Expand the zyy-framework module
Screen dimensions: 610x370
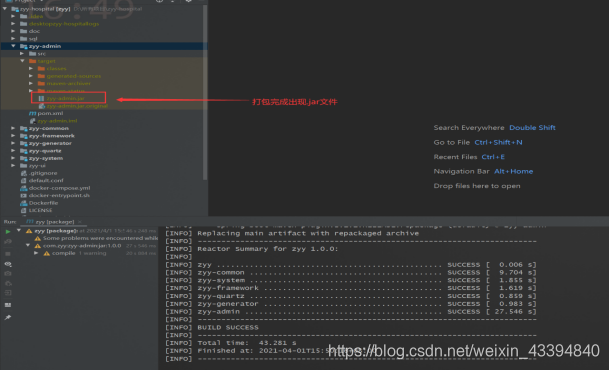point(13,136)
